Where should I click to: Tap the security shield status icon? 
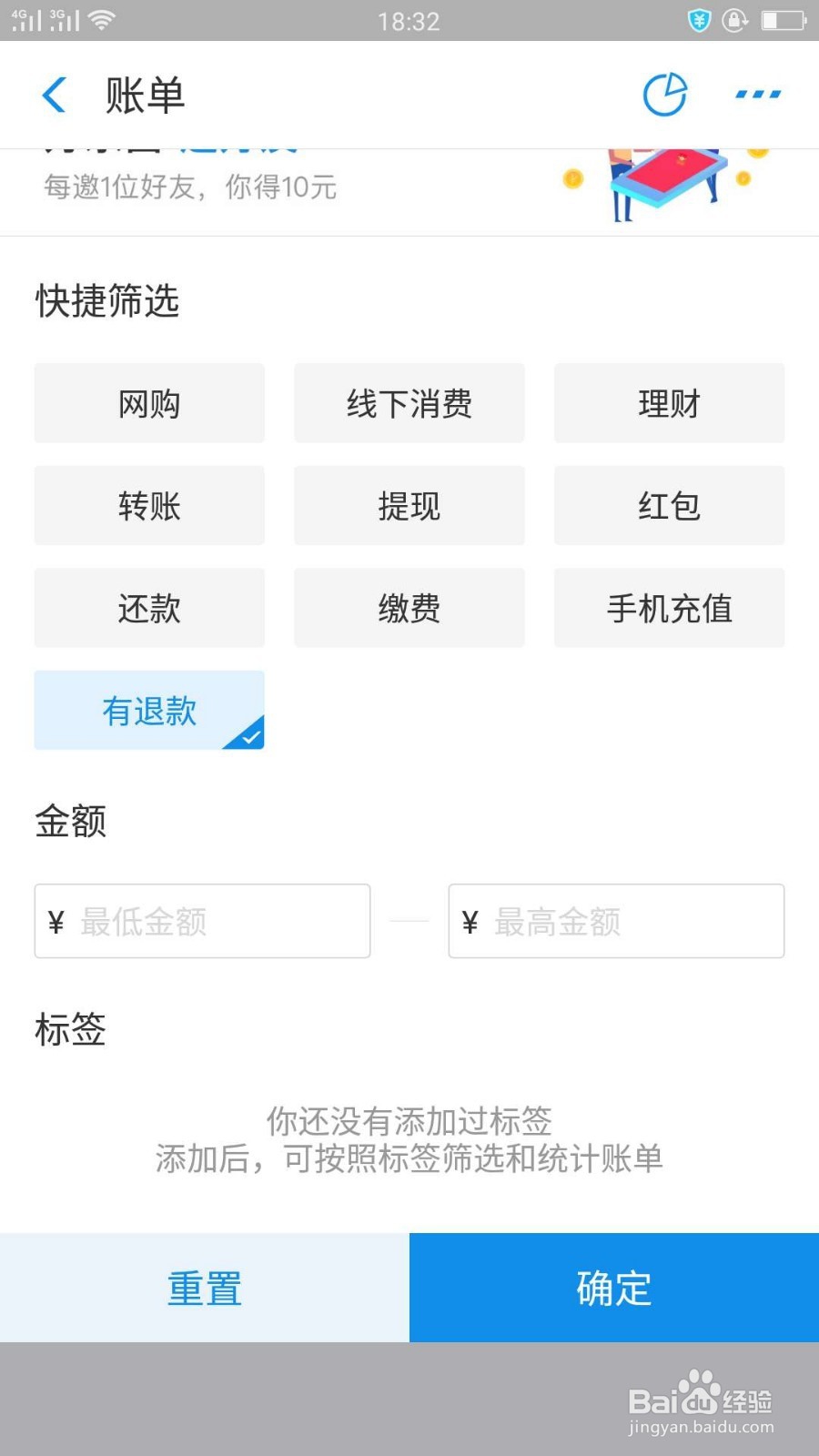tap(699, 20)
